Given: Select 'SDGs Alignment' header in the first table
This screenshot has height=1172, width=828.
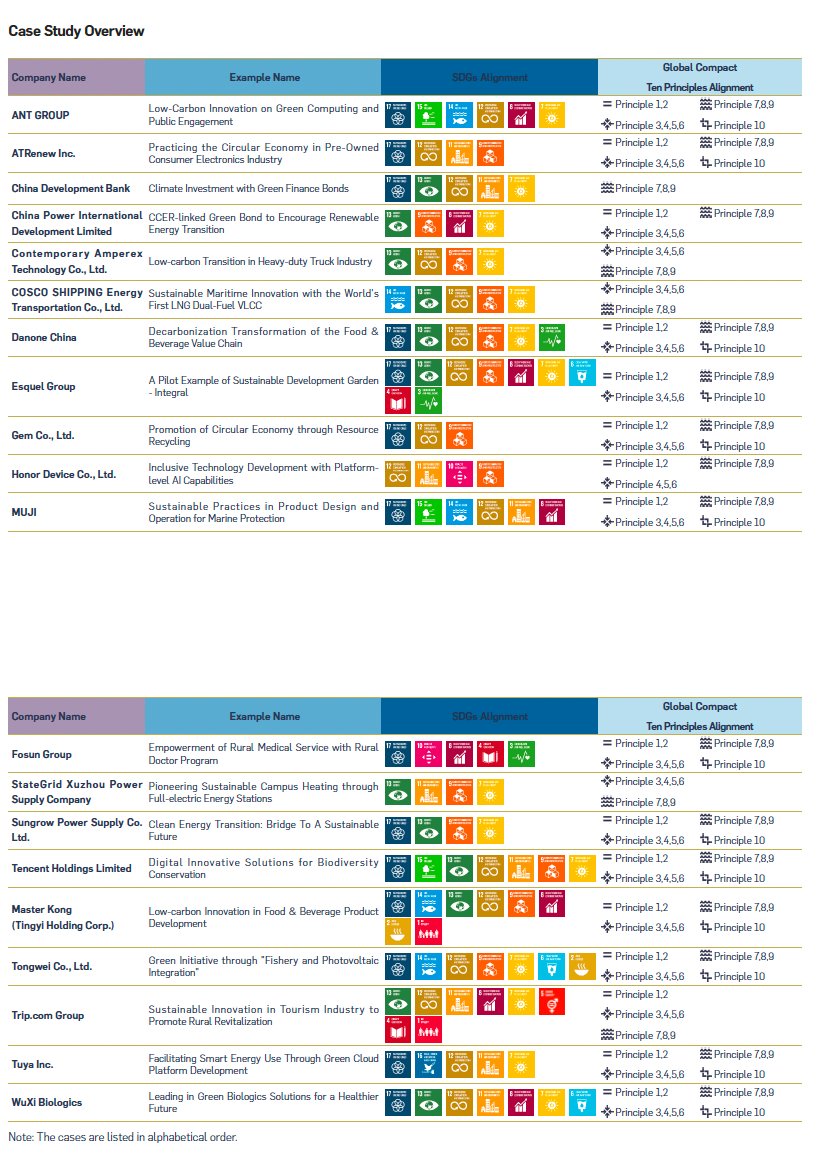Looking at the screenshot, I should click(x=489, y=77).
